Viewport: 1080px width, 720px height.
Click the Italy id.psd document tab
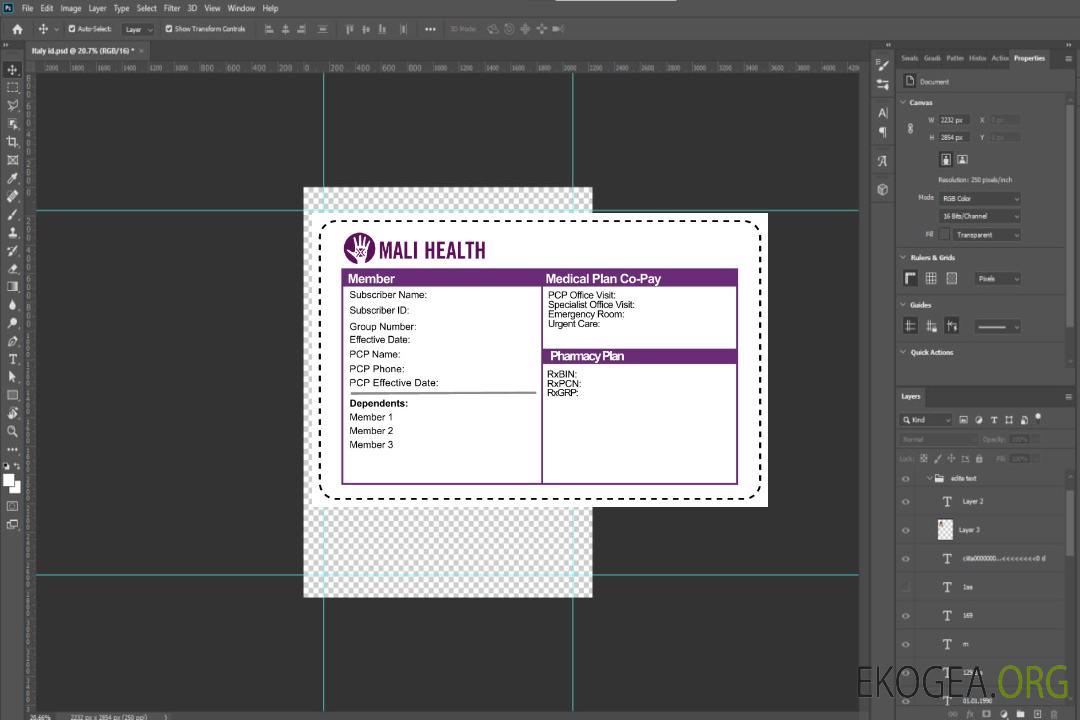[82, 50]
